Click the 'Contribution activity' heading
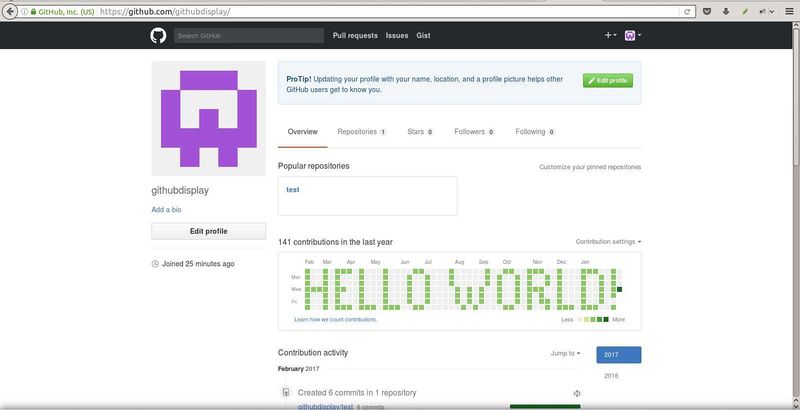 point(313,352)
